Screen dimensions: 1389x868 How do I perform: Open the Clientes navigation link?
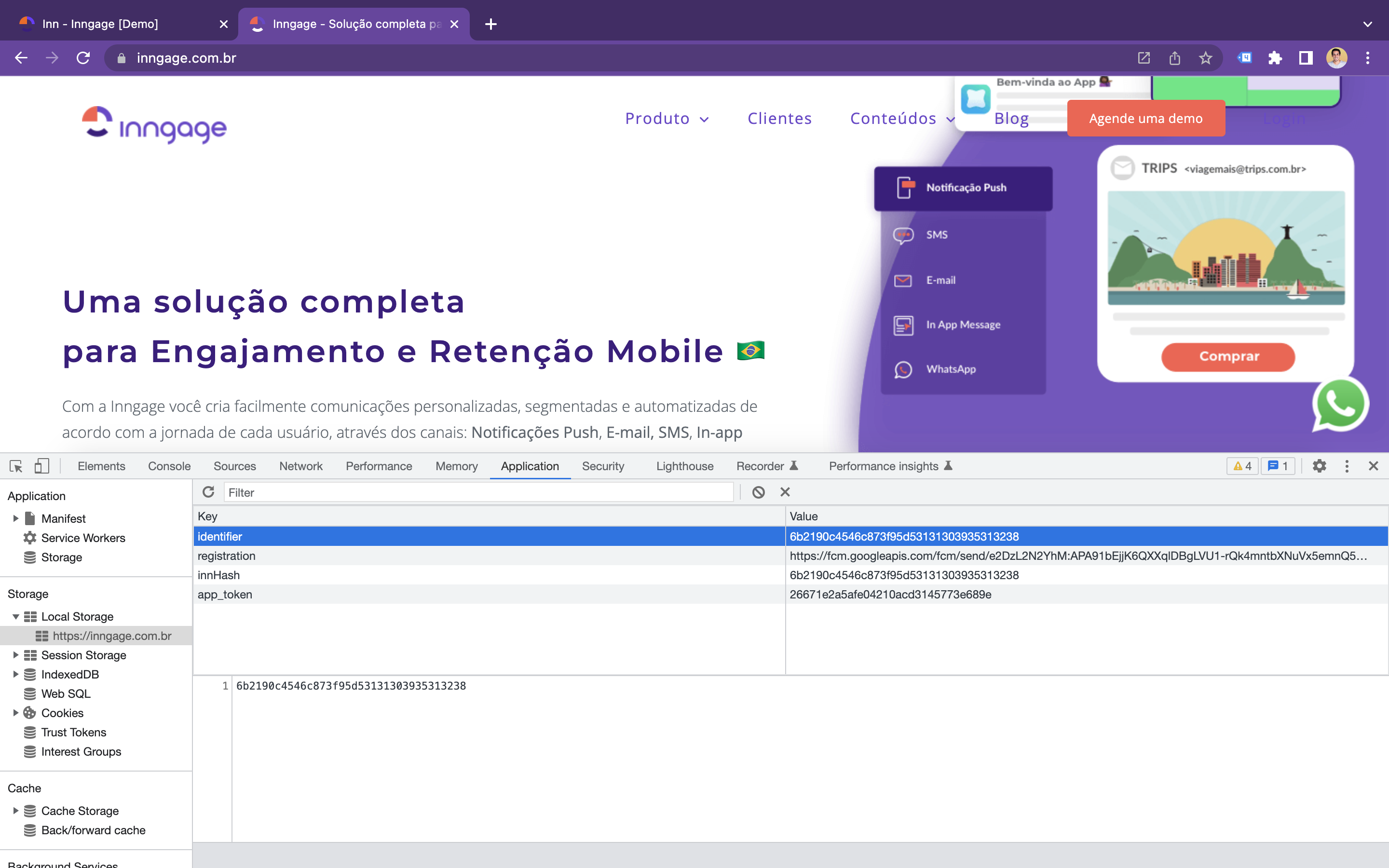point(779,118)
